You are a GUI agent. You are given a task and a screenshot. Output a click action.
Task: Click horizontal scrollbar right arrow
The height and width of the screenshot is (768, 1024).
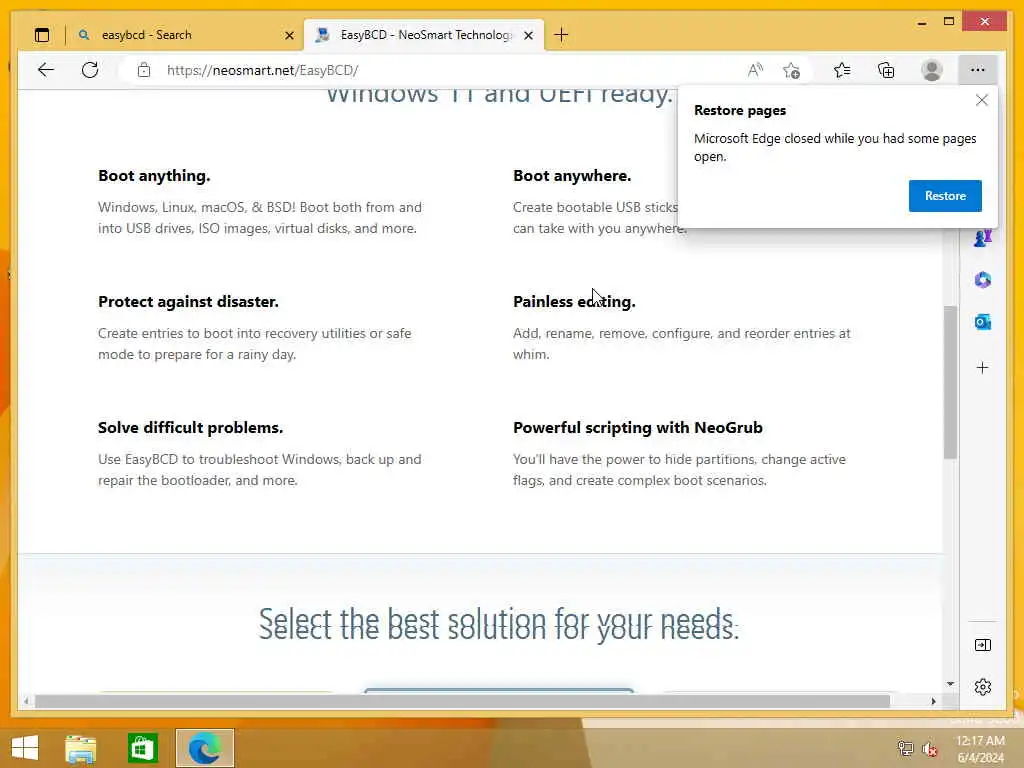tap(933, 701)
